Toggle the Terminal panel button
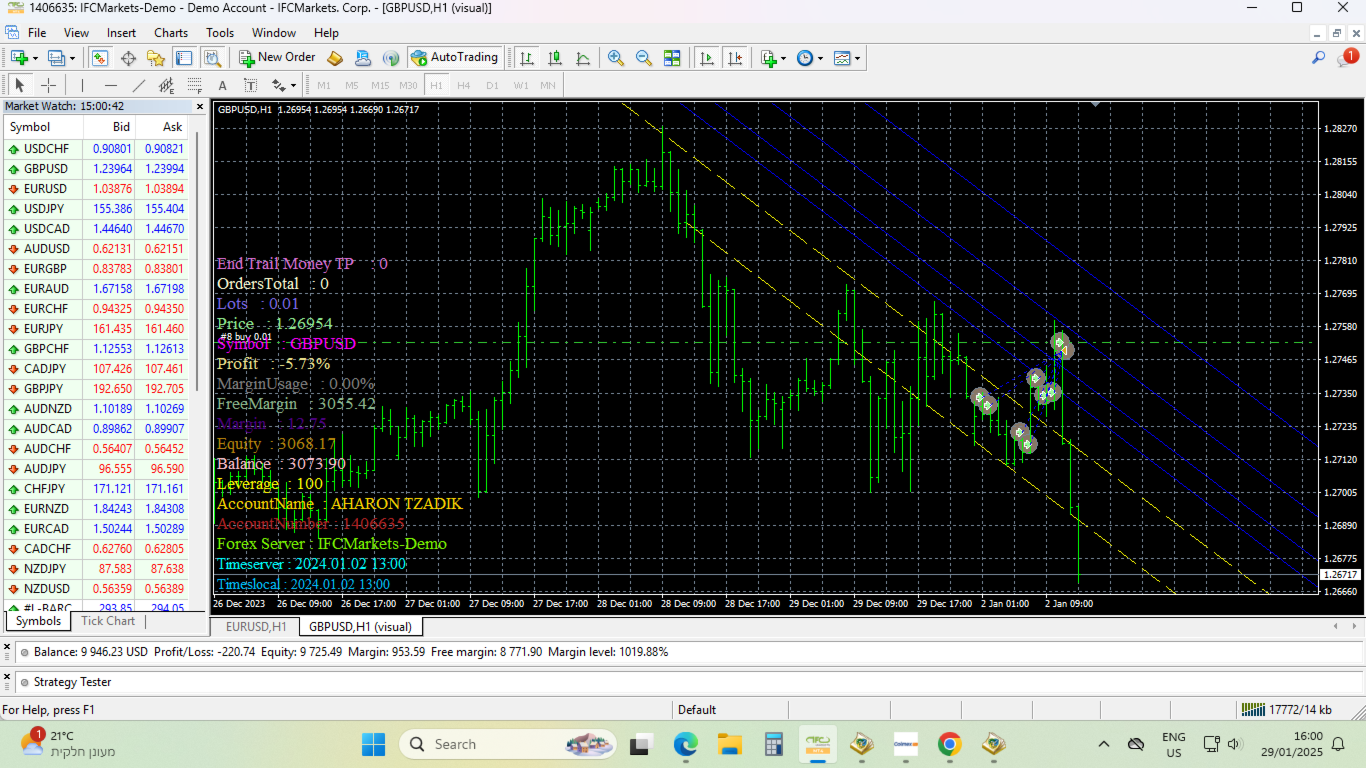1366x768 pixels. [184, 58]
